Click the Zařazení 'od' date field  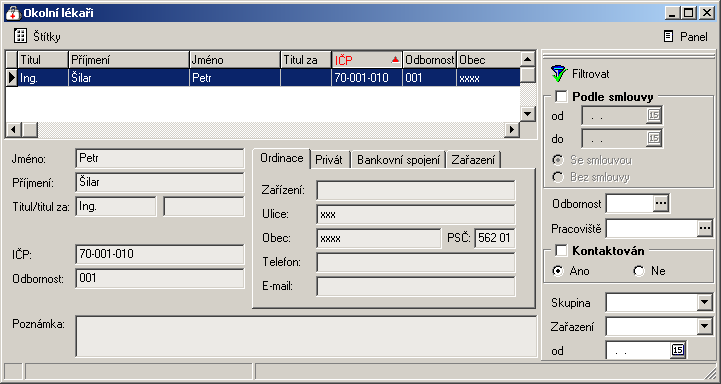tap(638, 350)
